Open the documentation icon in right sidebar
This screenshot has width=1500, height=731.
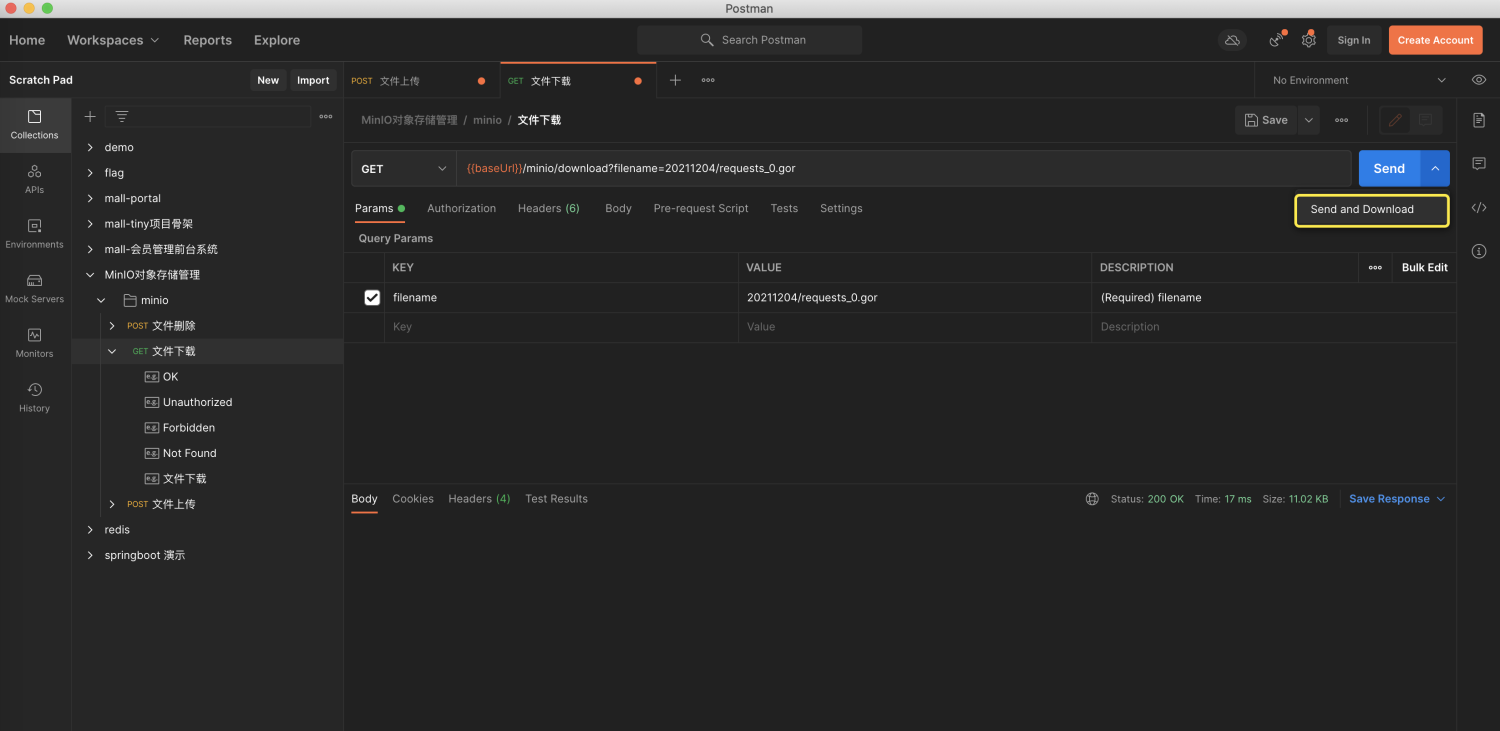[1479, 120]
